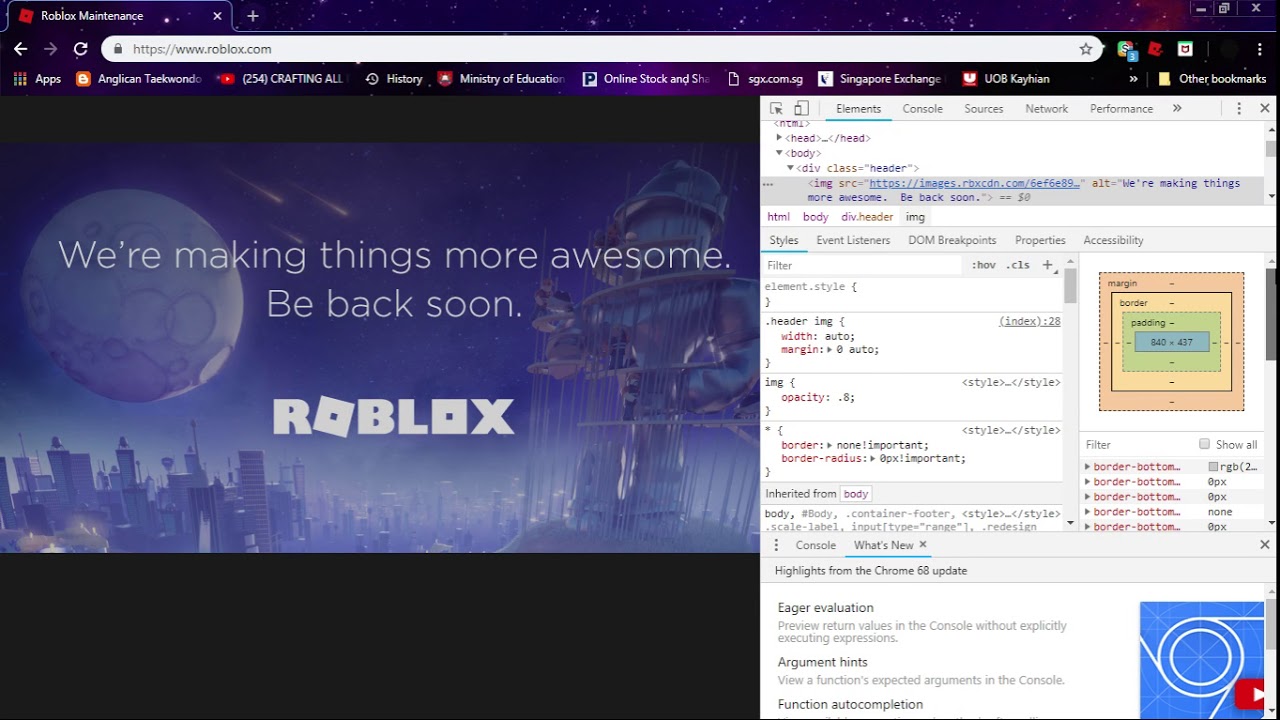Expand the border shorthand property triangle
This screenshot has height=720, width=1280.
831,445
